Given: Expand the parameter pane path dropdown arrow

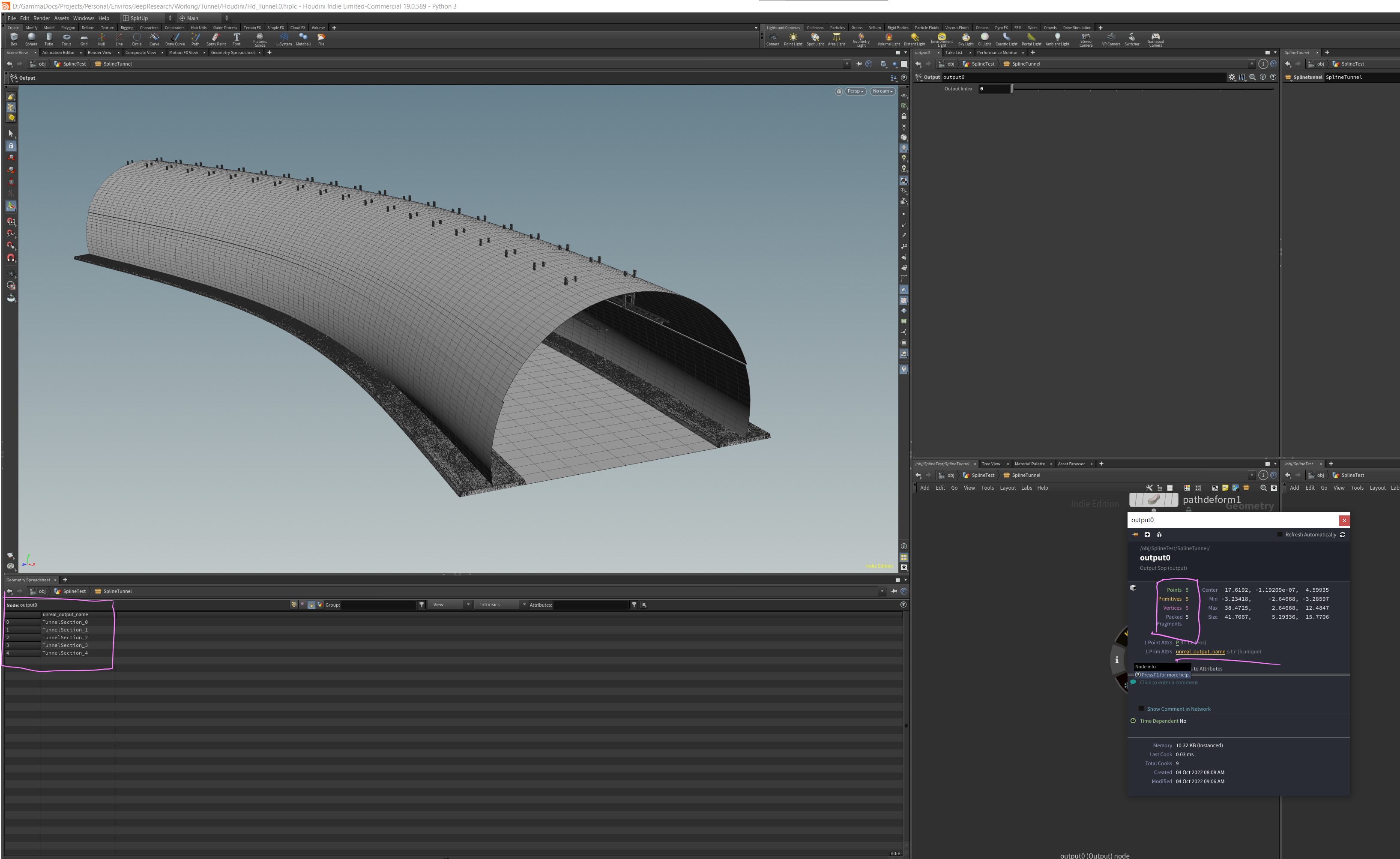Looking at the screenshot, I should pyautogui.click(x=1252, y=64).
